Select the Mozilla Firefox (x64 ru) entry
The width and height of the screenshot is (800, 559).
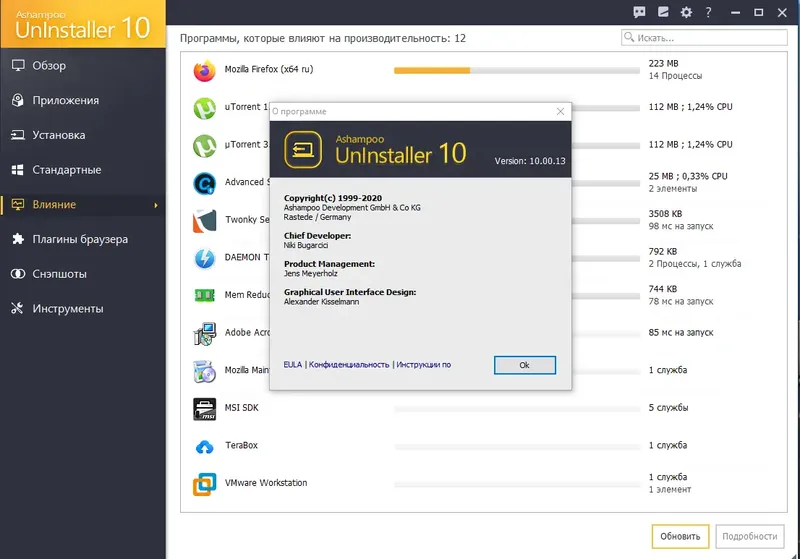point(269,69)
